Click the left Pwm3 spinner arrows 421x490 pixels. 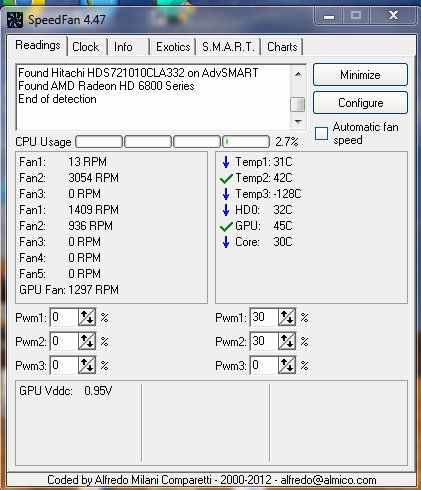pyautogui.click(x=87, y=365)
